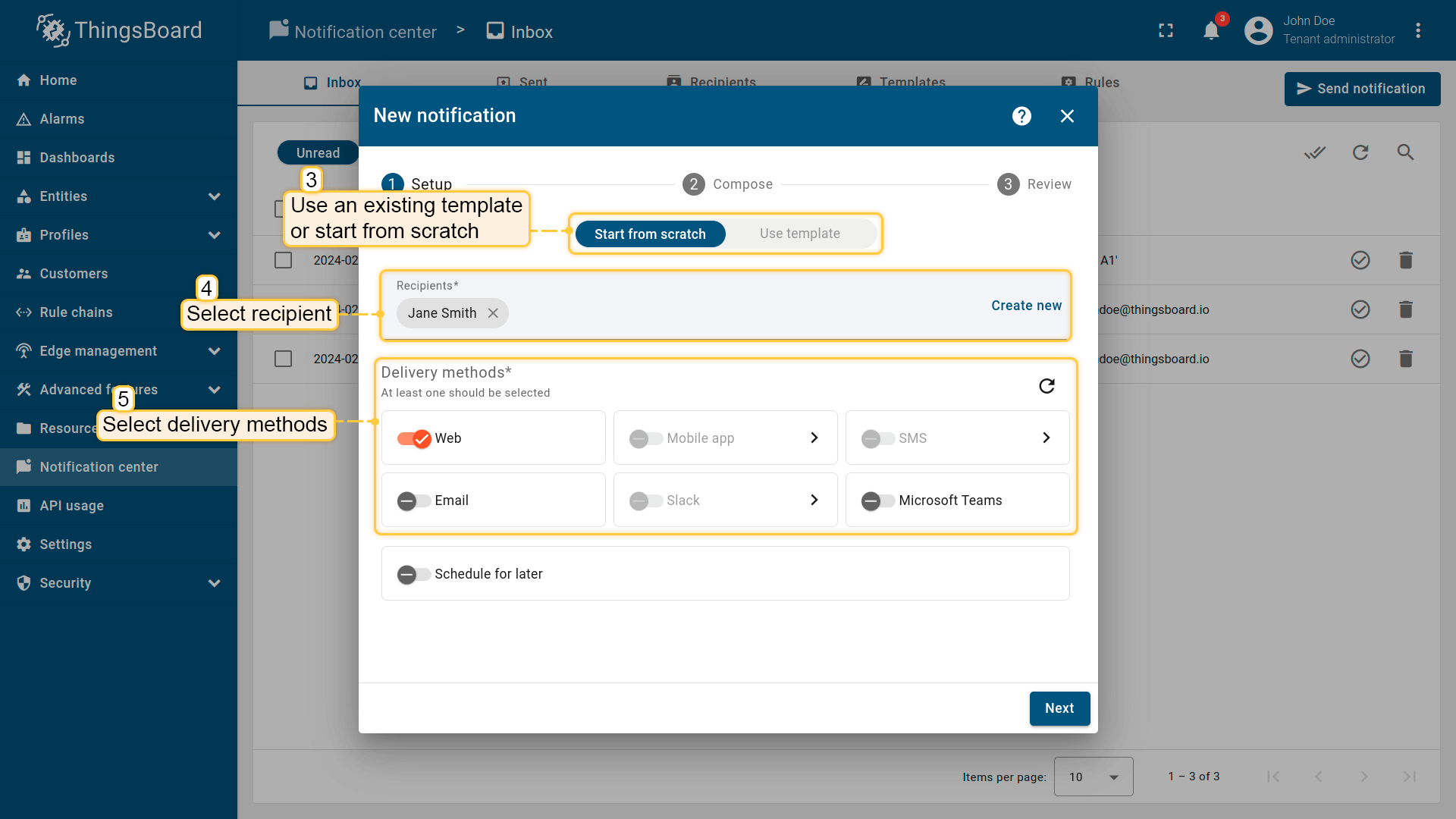
Task: Open Items per page dropdown
Action: [1093, 777]
